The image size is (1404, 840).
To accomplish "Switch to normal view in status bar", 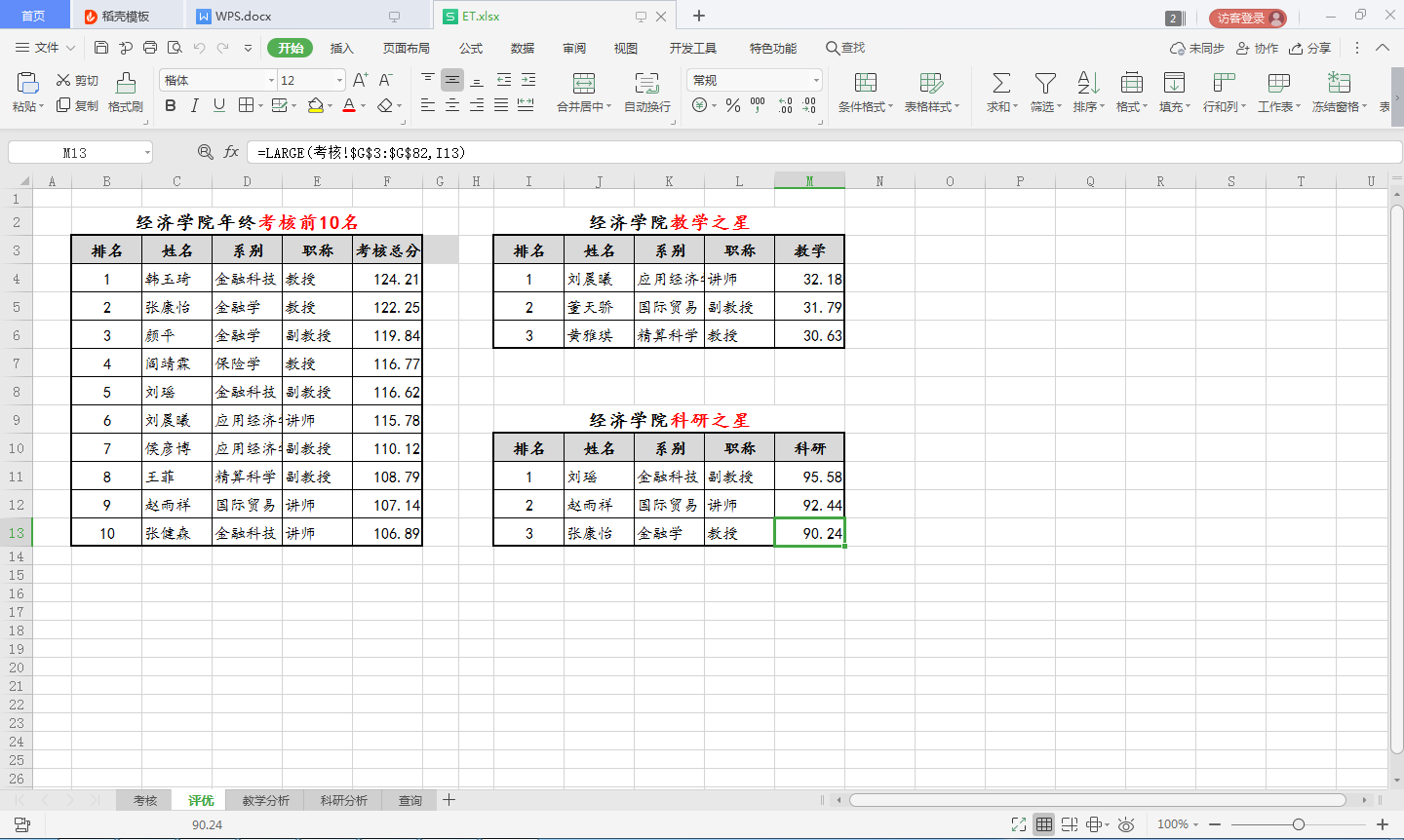I will coord(1044,824).
